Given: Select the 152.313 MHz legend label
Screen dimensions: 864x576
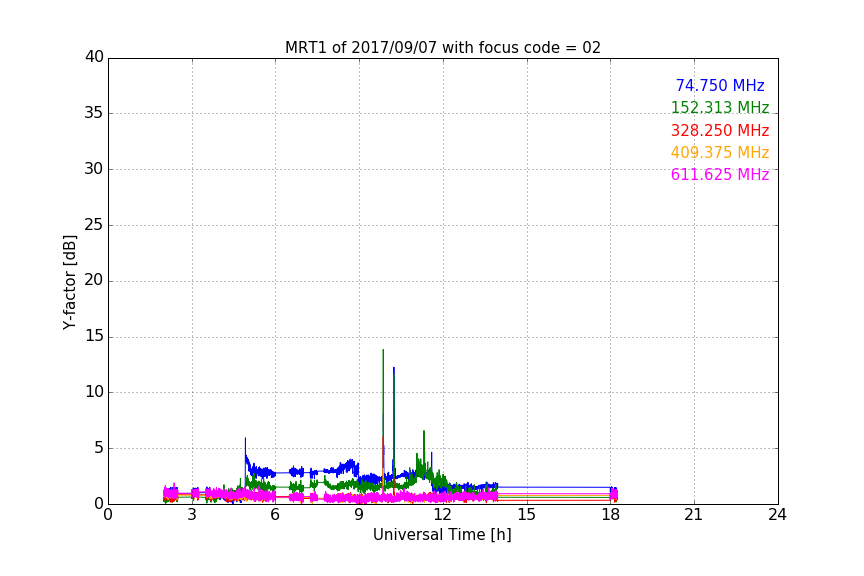Looking at the screenshot, I should click(720, 108).
